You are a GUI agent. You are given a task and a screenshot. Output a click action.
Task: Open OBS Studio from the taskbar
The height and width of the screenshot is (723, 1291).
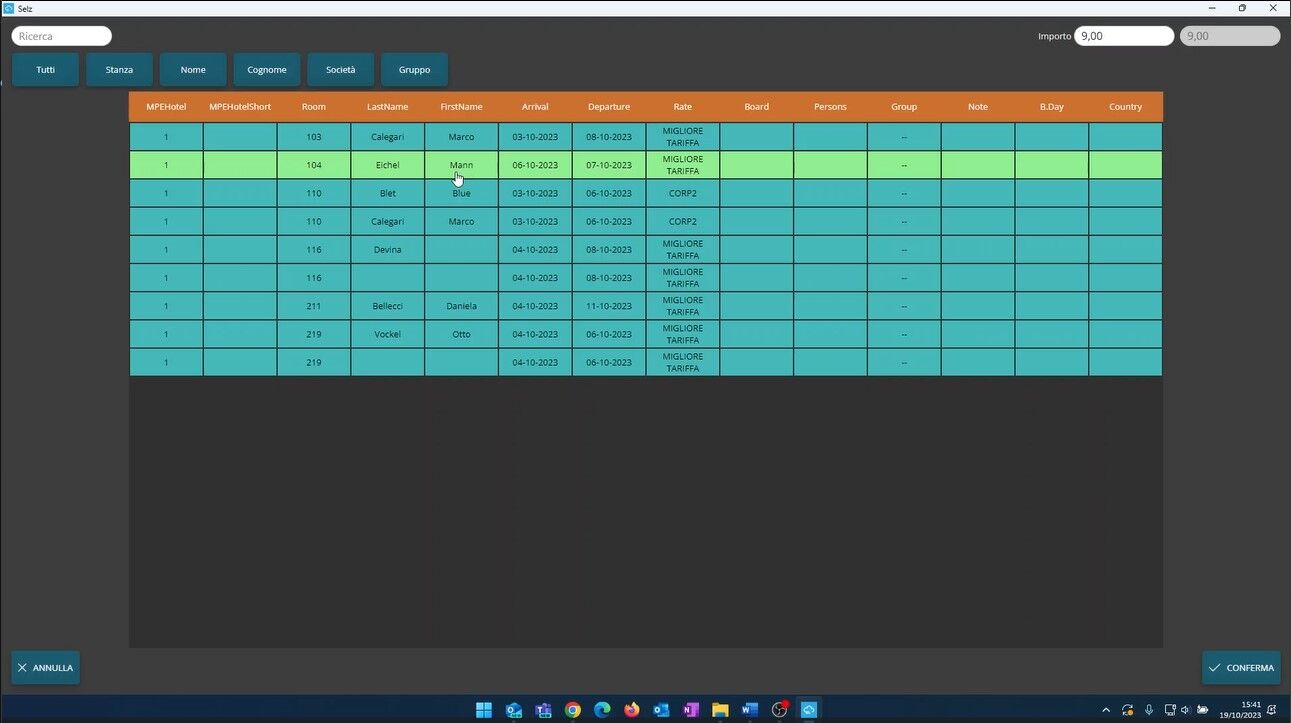(x=780, y=710)
